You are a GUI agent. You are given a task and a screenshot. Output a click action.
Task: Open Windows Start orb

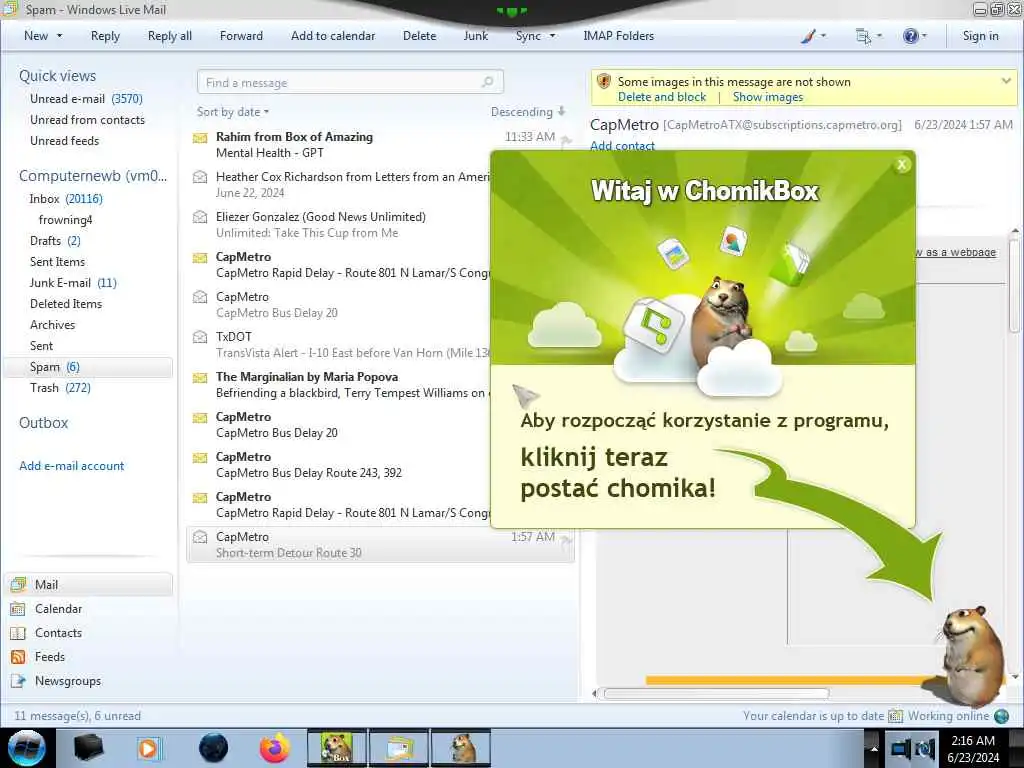coord(27,748)
